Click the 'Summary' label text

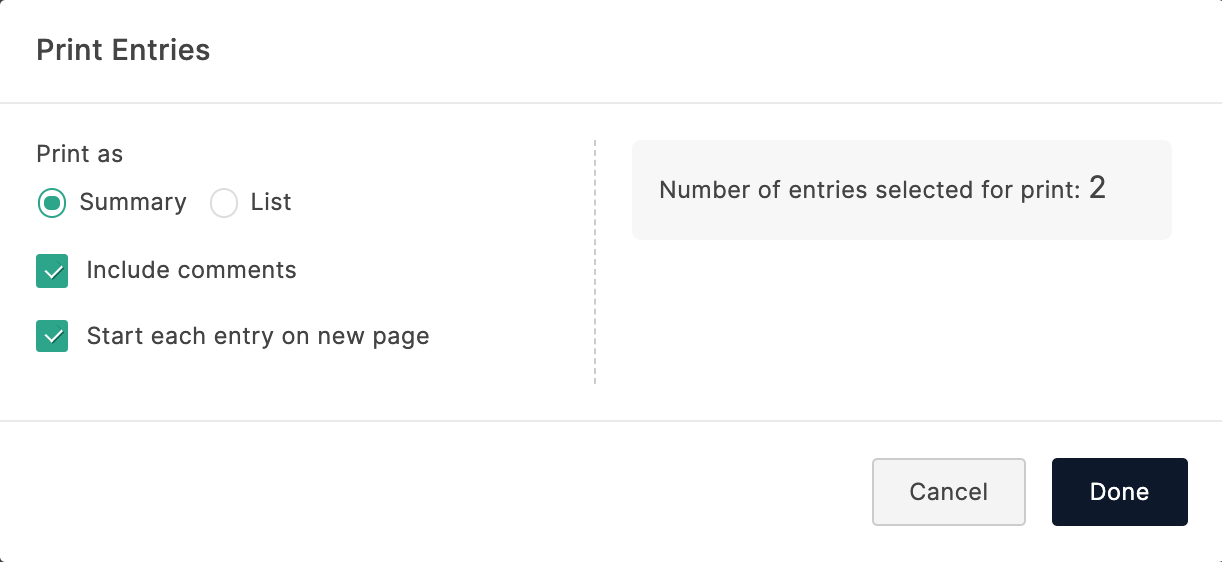point(133,202)
